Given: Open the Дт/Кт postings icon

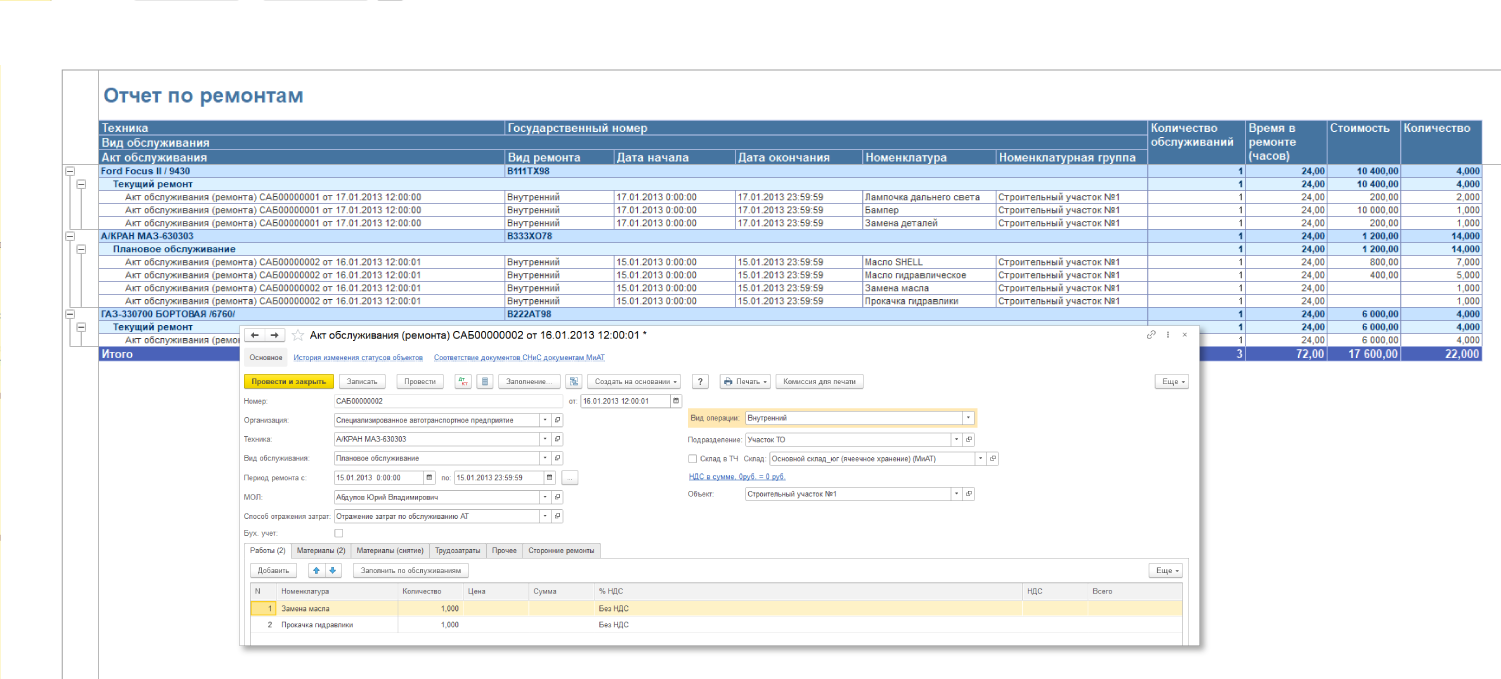Looking at the screenshot, I should click(x=463, y=382).
